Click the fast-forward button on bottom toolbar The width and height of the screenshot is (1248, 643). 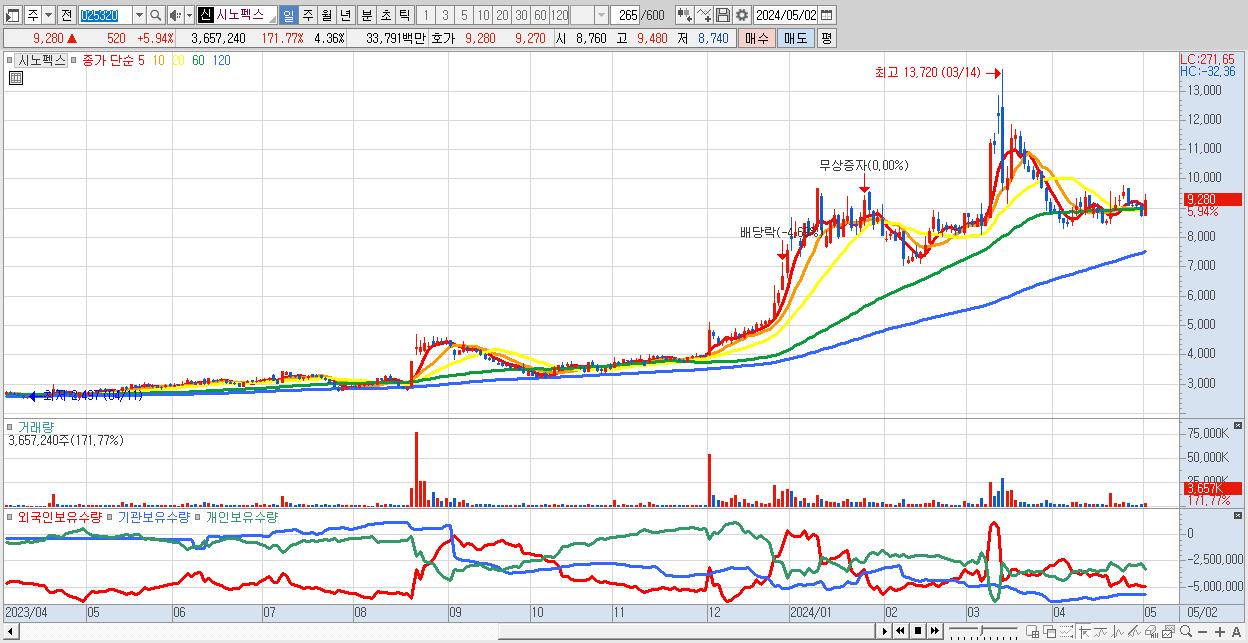pyautogui.click(x=935, y=631)
